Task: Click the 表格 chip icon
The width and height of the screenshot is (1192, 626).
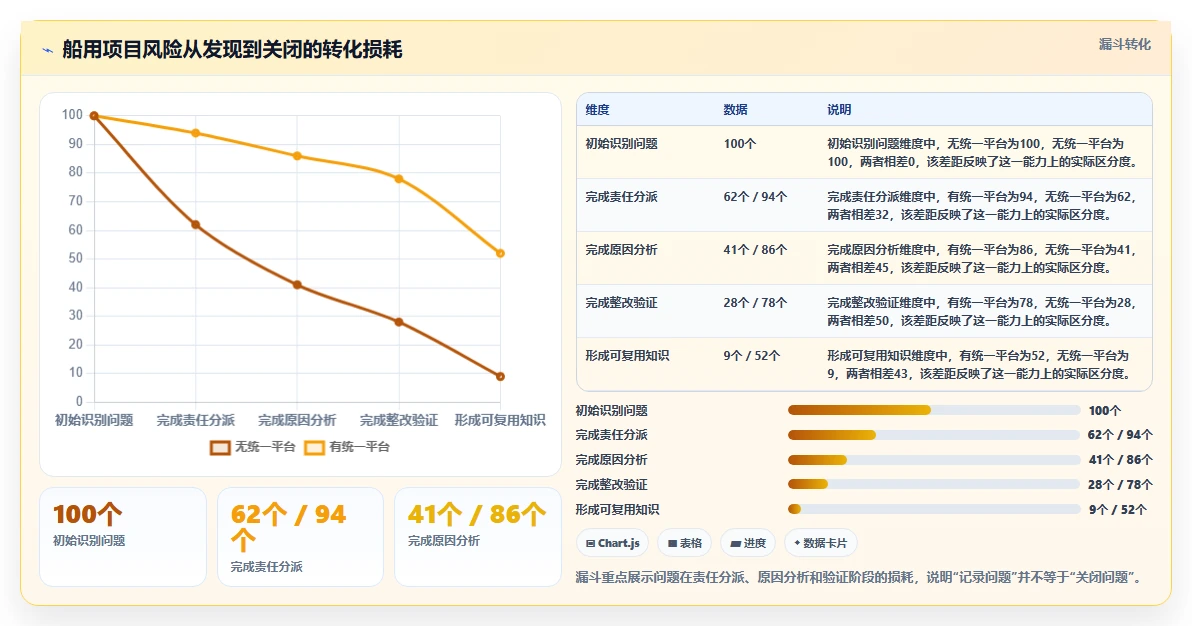Action: click(x=672, y=543)
